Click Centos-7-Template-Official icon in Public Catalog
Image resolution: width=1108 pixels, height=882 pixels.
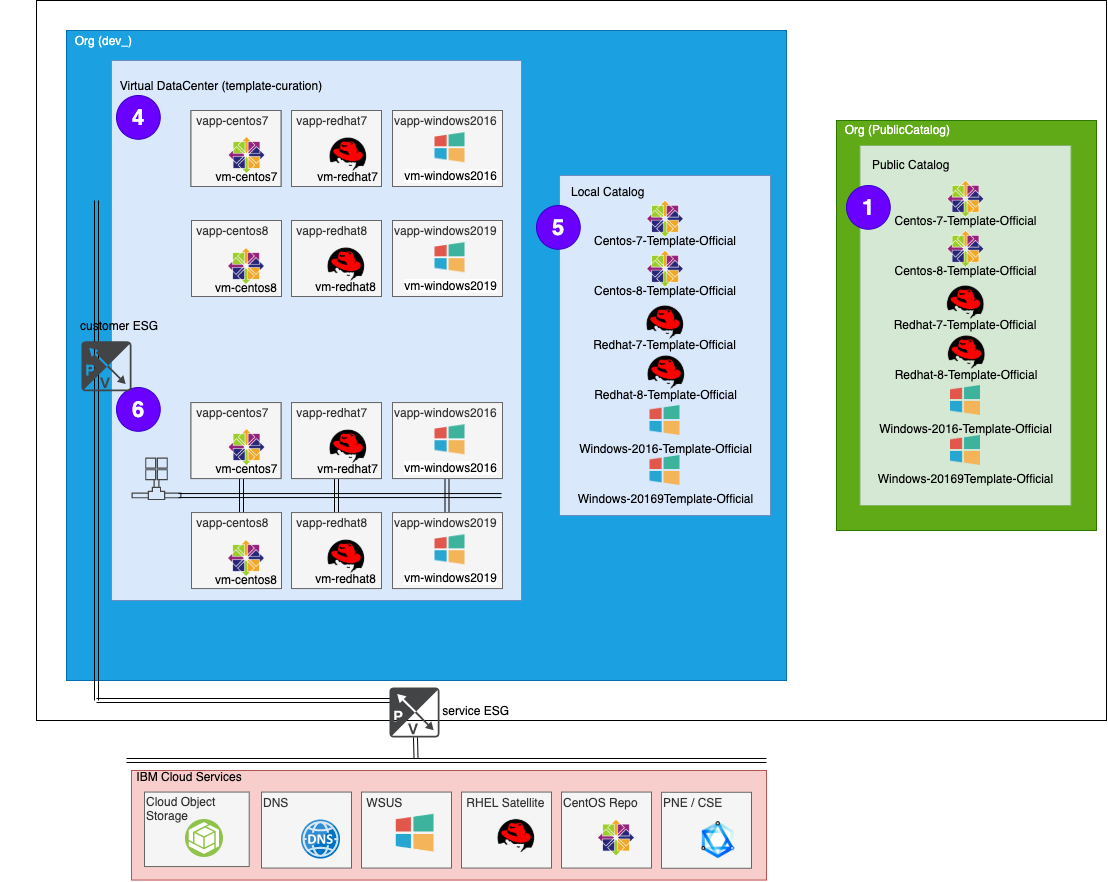(965, 198)
